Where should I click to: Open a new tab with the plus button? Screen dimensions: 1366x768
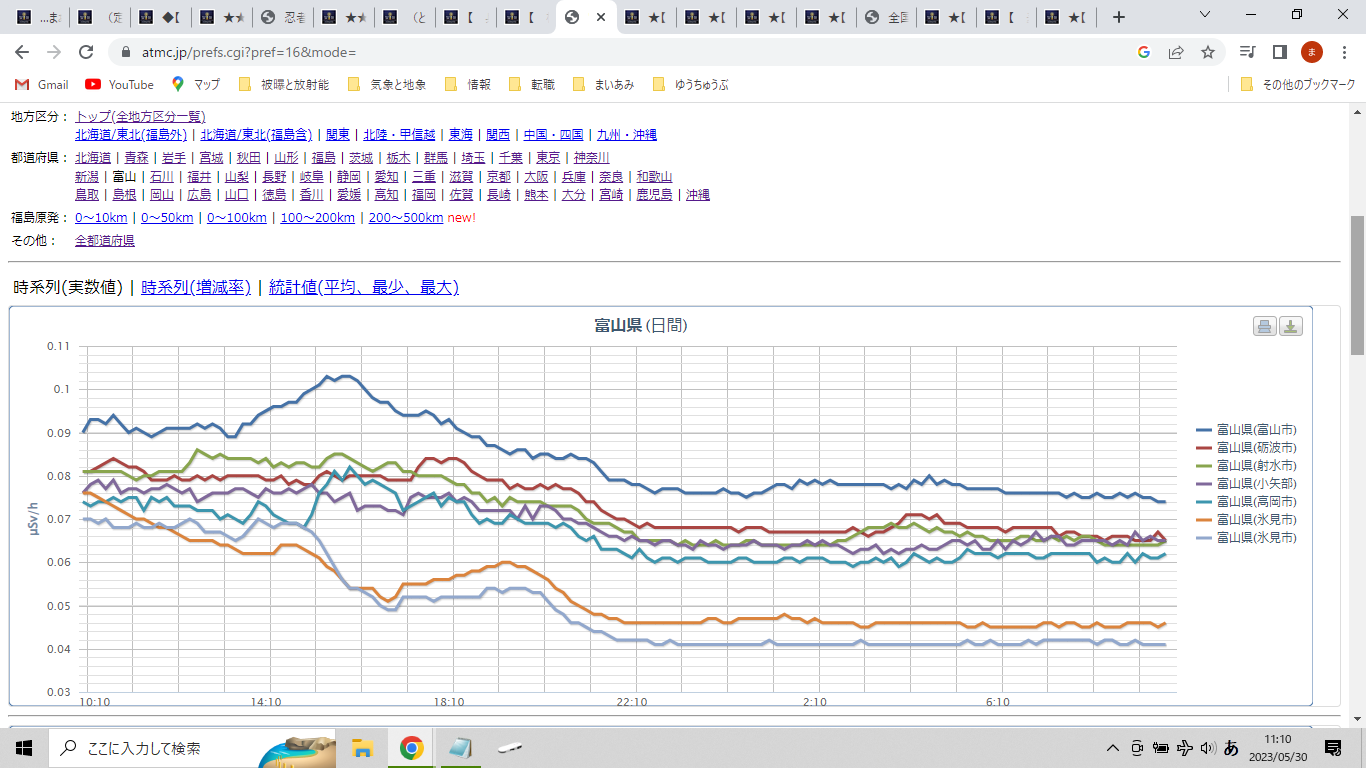(1119, 17)
